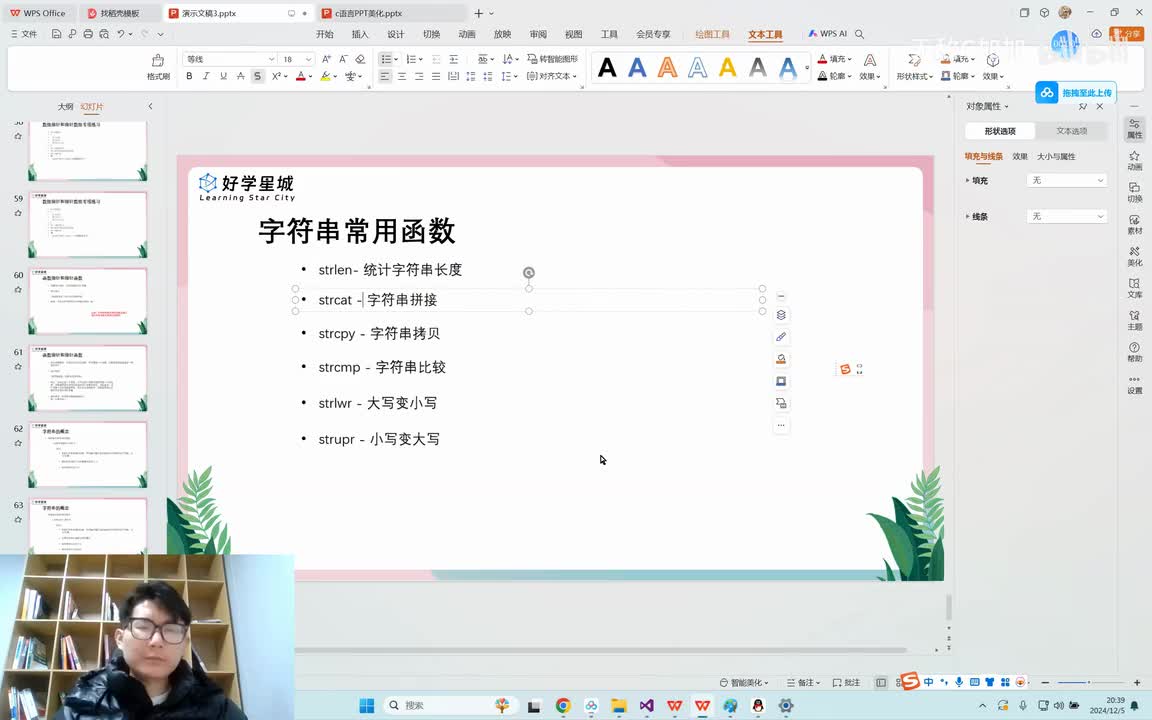Justify the text alignment

[x=436, y=76]
